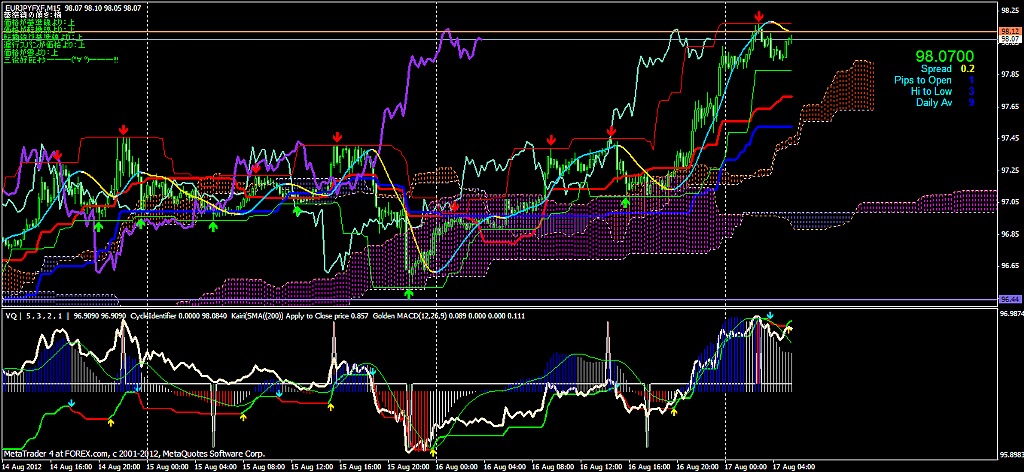Select the Spread label
Image resolution: width=1024 pixels, height=472 pixels.
pos(937,69)
